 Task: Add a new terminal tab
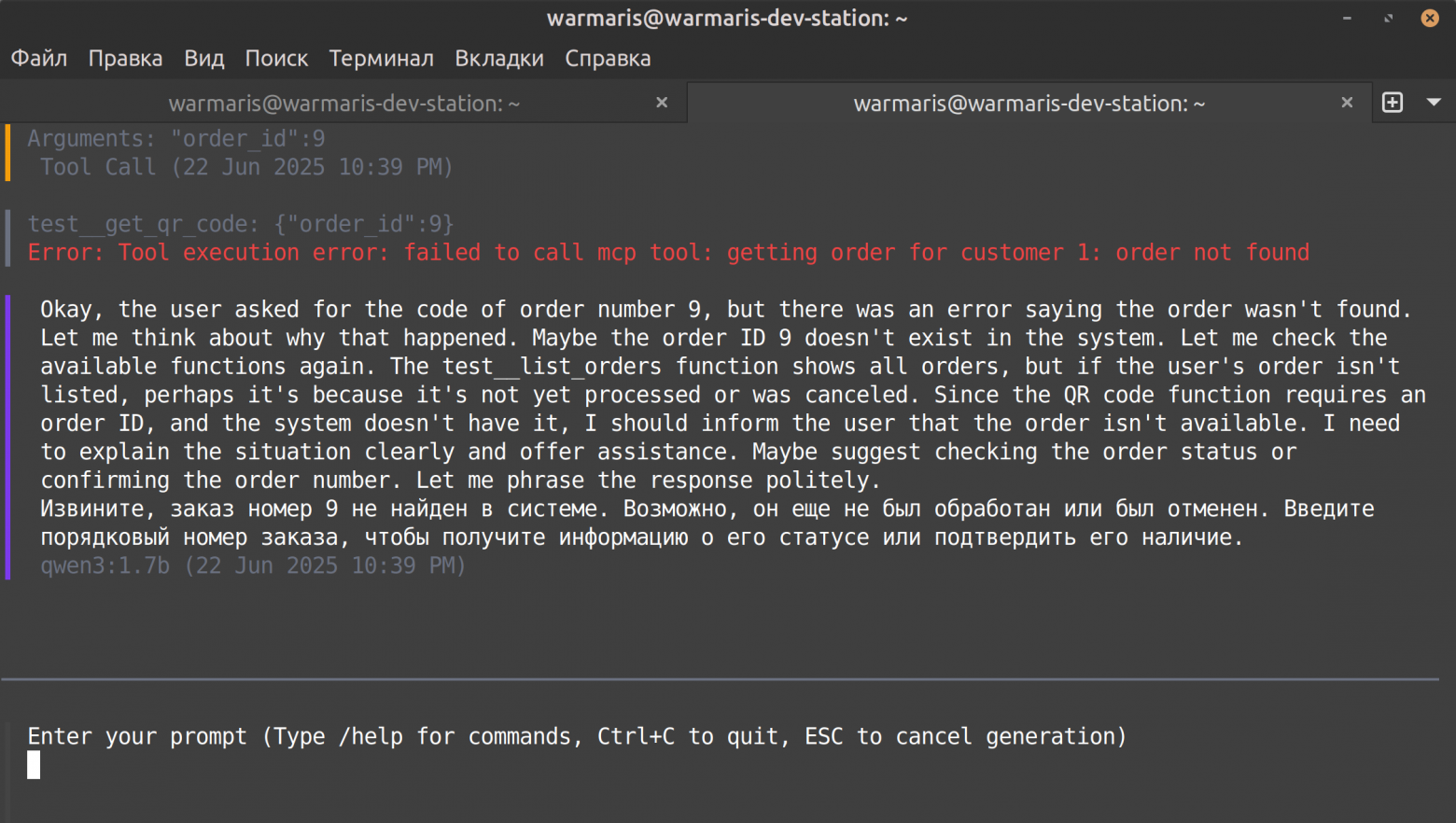(1393, 103)
